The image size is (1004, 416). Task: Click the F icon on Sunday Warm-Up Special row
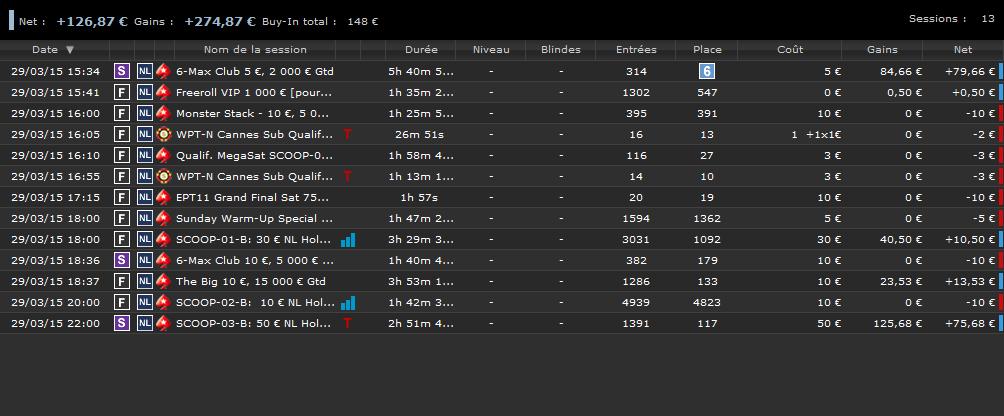click(x=122, y=218)
